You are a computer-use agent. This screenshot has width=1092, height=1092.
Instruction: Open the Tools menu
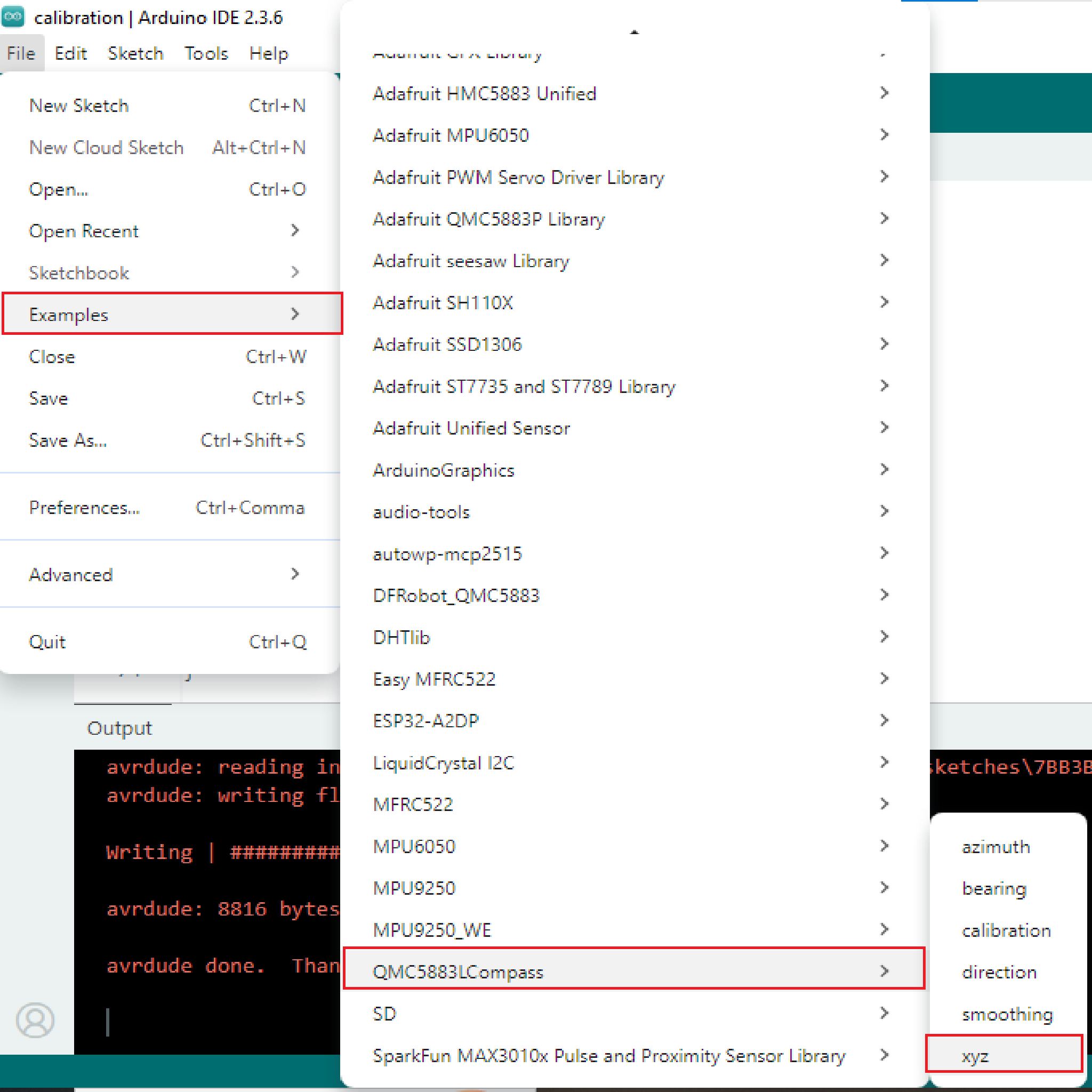pos(206,54)
